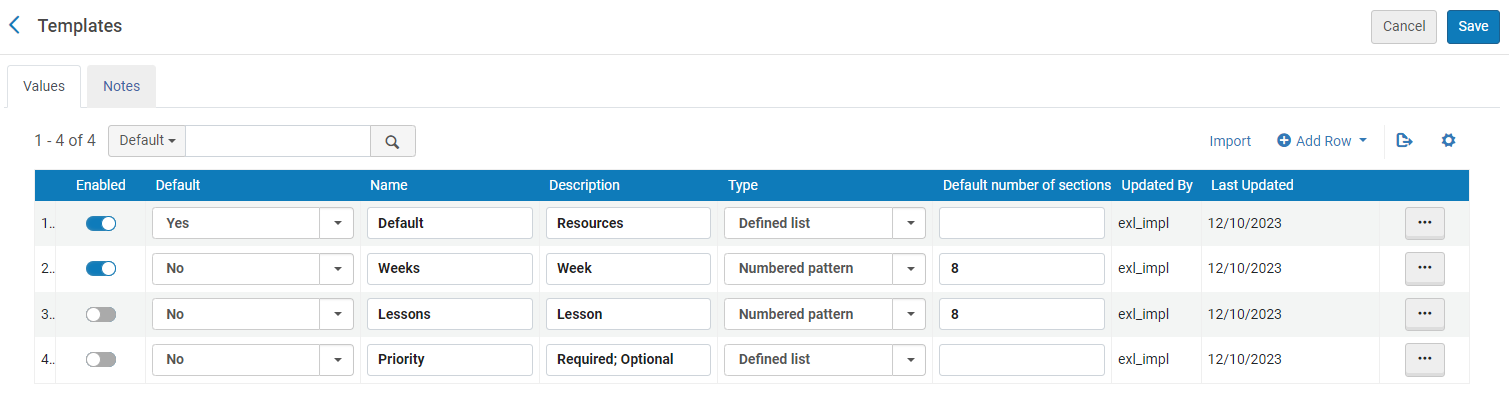Image resolution: width=1509 pixels, height=395 pixels.
Task: Open Default dropdown in Lessons row
Action: (x=253, y=314)
